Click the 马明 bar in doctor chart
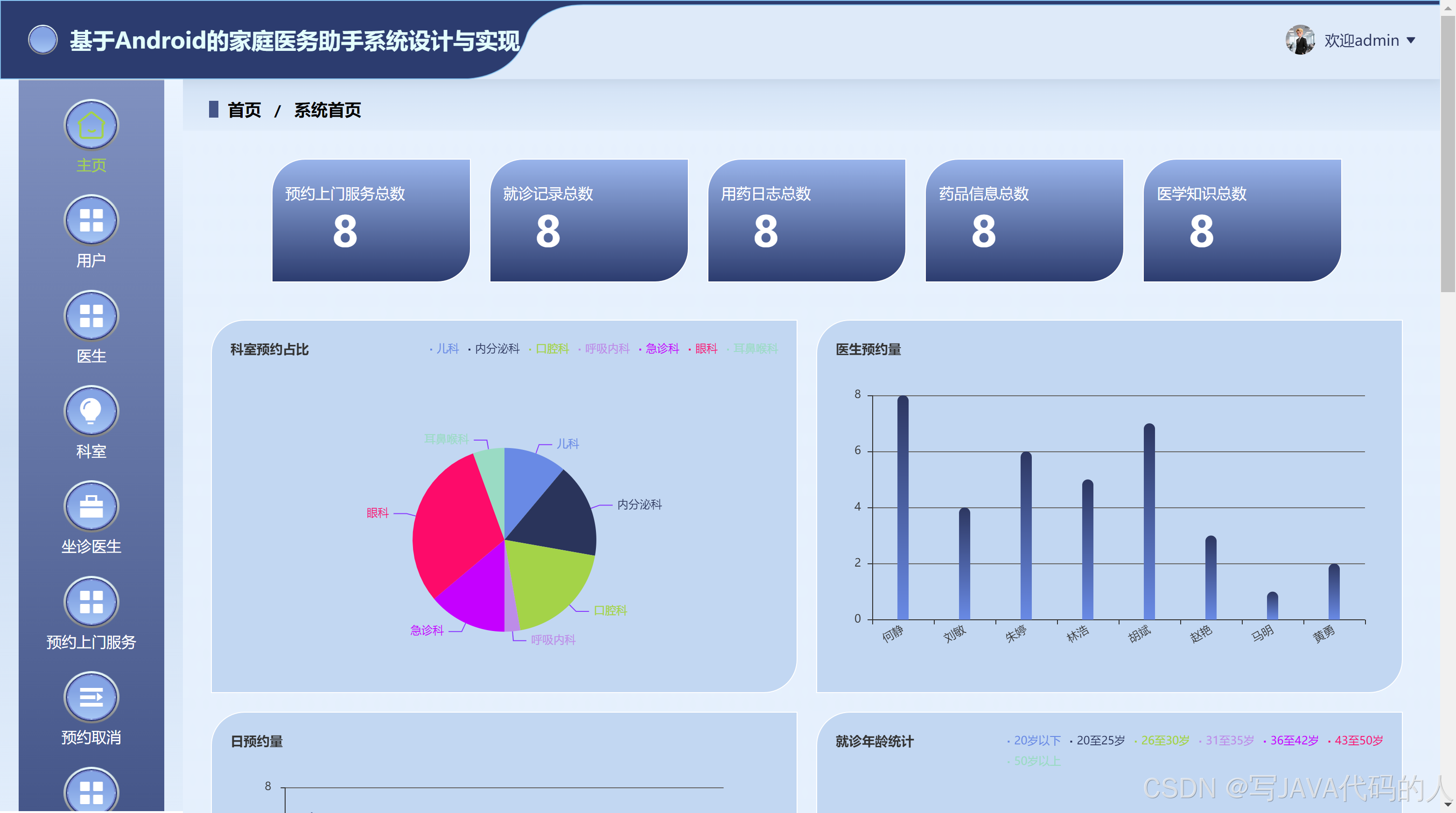Image resolution: width=1456 pixels, height=813 pixels. pos(1272,605)
